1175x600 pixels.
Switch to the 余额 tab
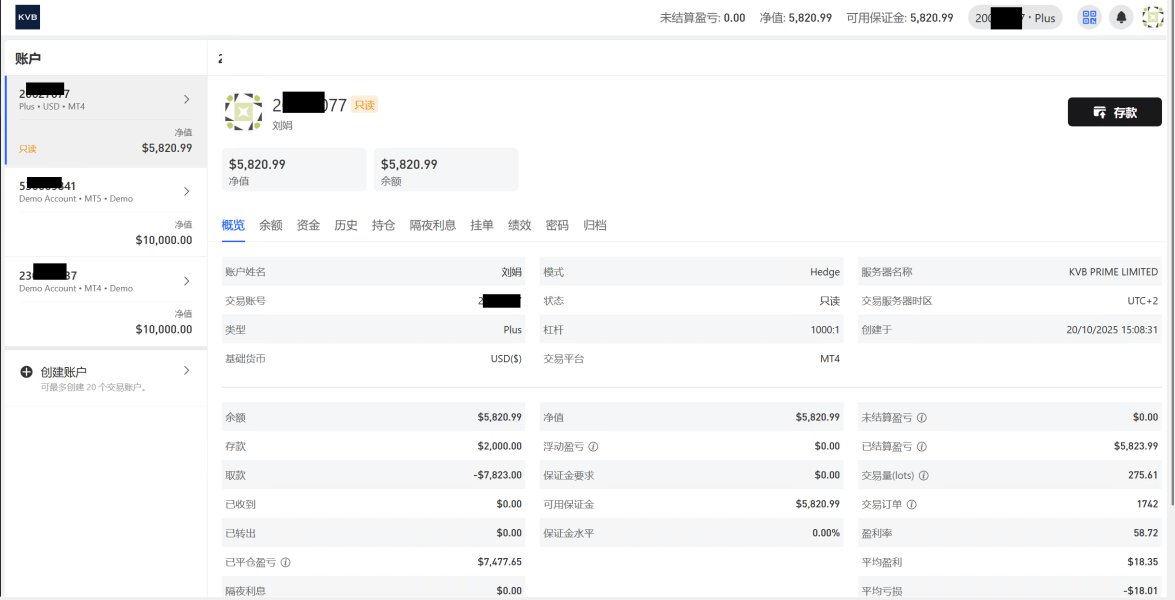tap(271, 225)
